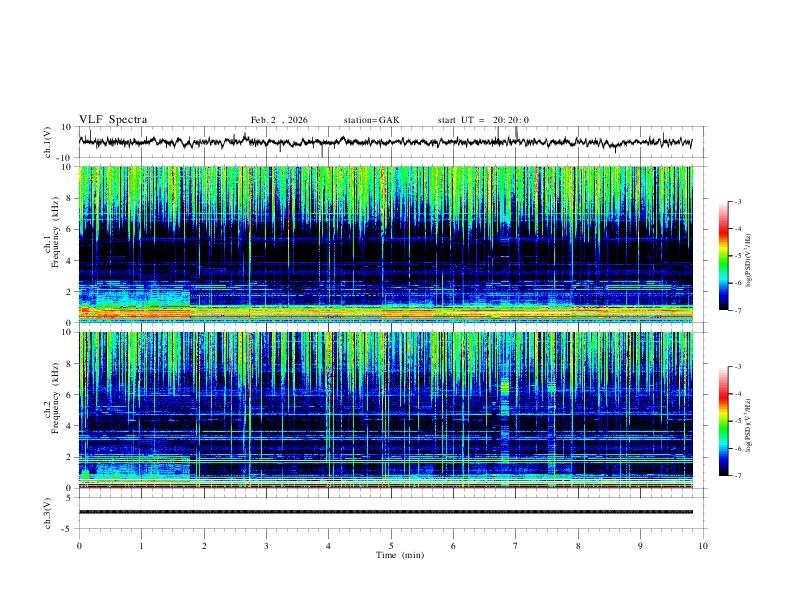Click the "ch.3(V)" axis label
This screenshot has height=612, width=792.
point(47,513)
